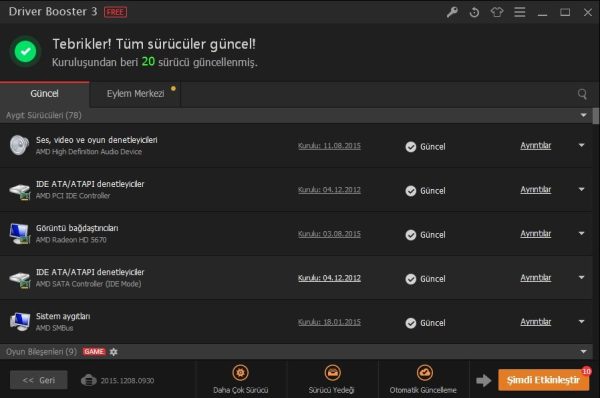Collapse the Aygıt Sürücüleri (78) section
This screenshot has width=600, height=398.
(583, 115)
